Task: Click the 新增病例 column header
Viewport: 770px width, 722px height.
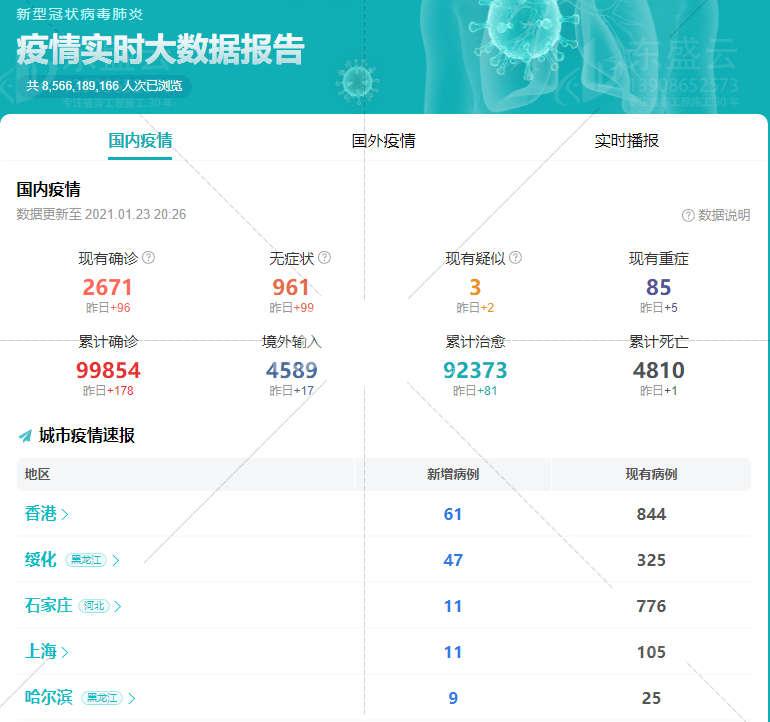Action: (x=453, y=474)
